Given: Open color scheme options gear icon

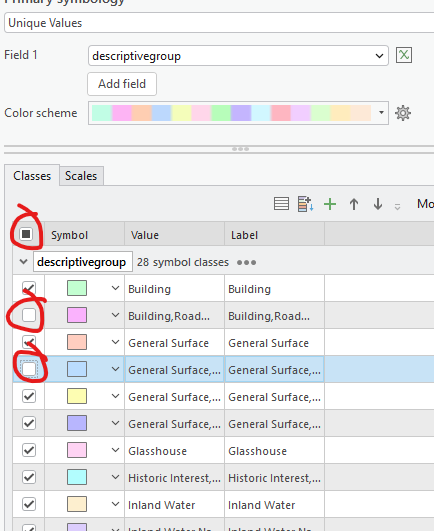Looking at the screenshot, I should [x=403, y=113].
